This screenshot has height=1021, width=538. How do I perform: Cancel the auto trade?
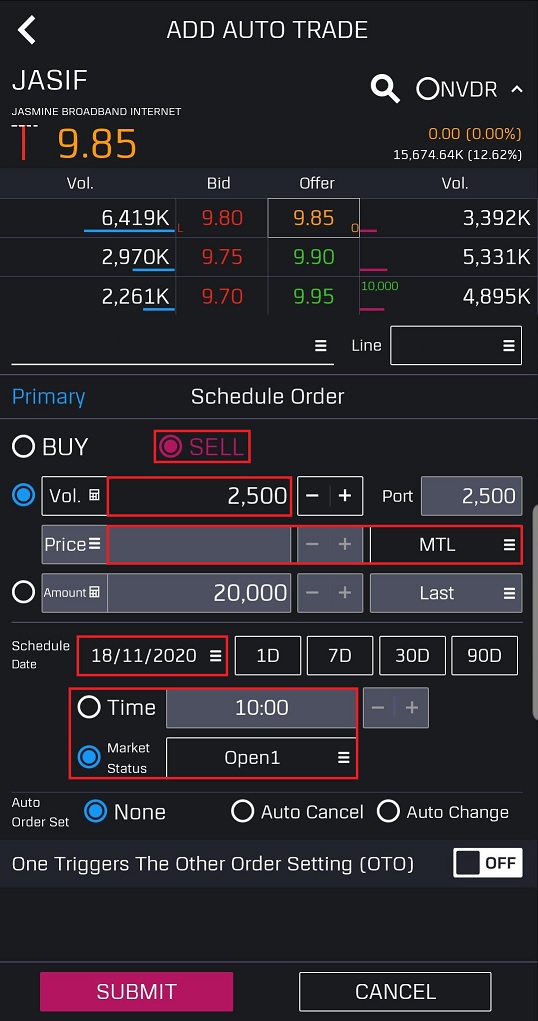(x=395, y=992)
